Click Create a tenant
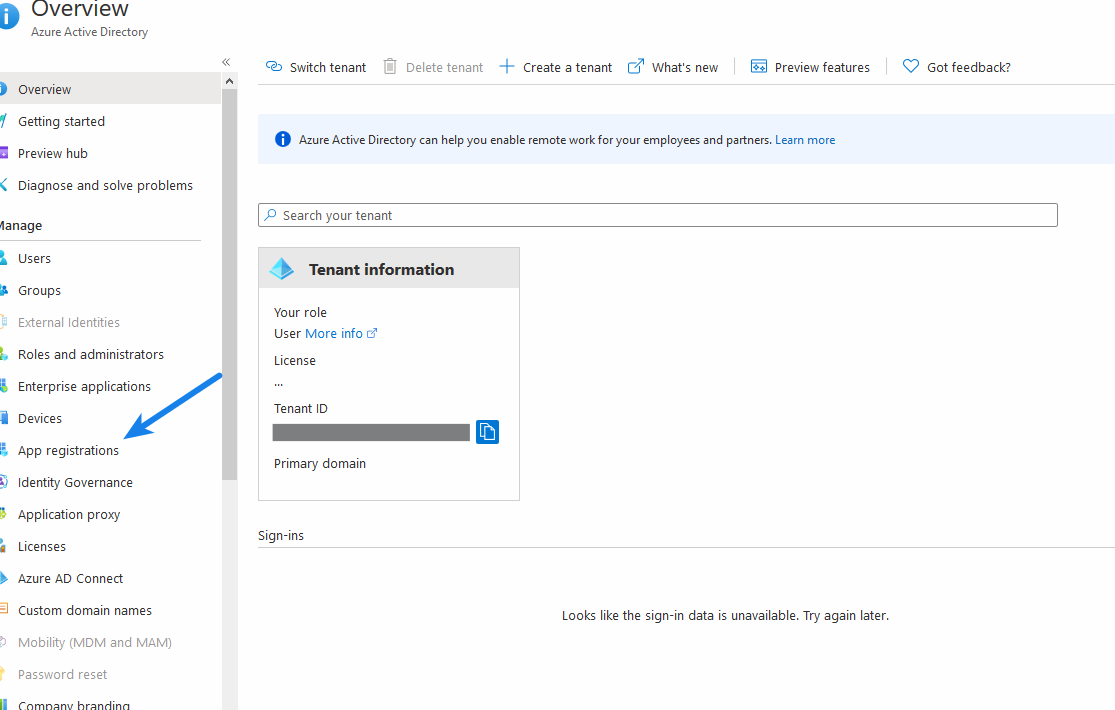The image size is (1115, 710). [x=555, y=67]
